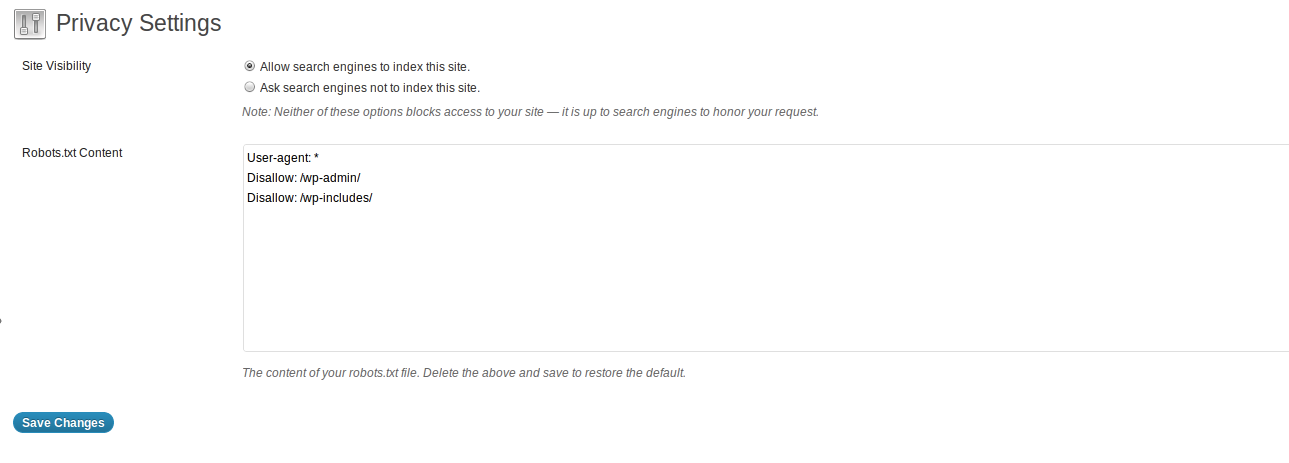
Task: Click the robots.txt description below the textarea
Action: [464, 373]
